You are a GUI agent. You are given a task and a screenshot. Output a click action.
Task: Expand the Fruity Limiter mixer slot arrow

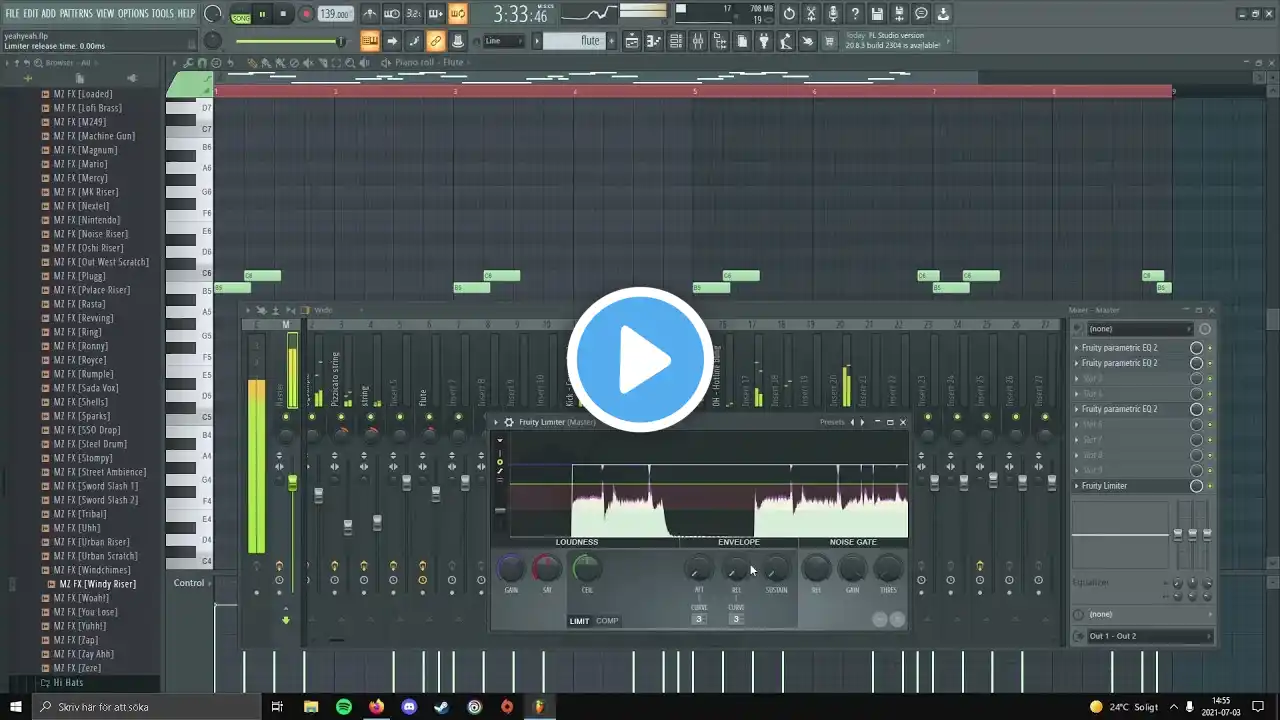[x=1077, y=486]
